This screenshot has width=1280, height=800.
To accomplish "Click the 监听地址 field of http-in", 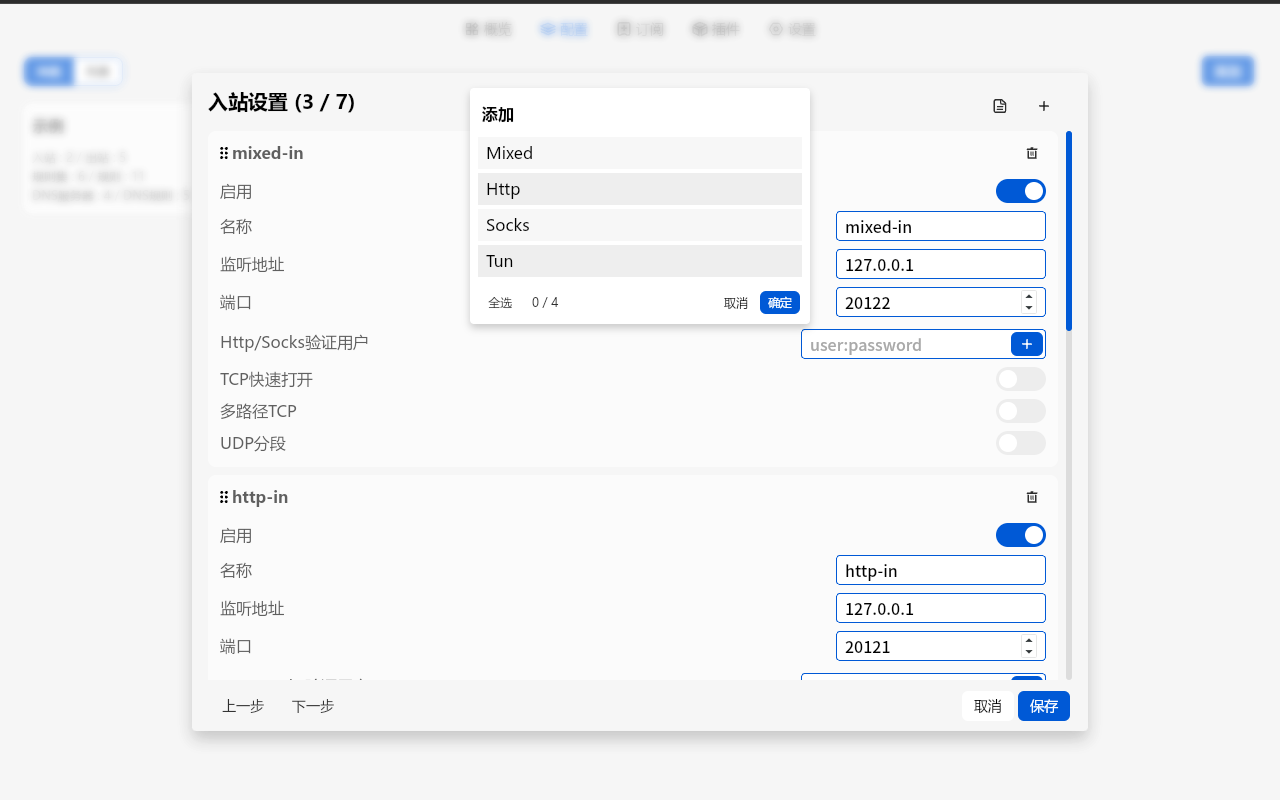I will tap(941, 608).
